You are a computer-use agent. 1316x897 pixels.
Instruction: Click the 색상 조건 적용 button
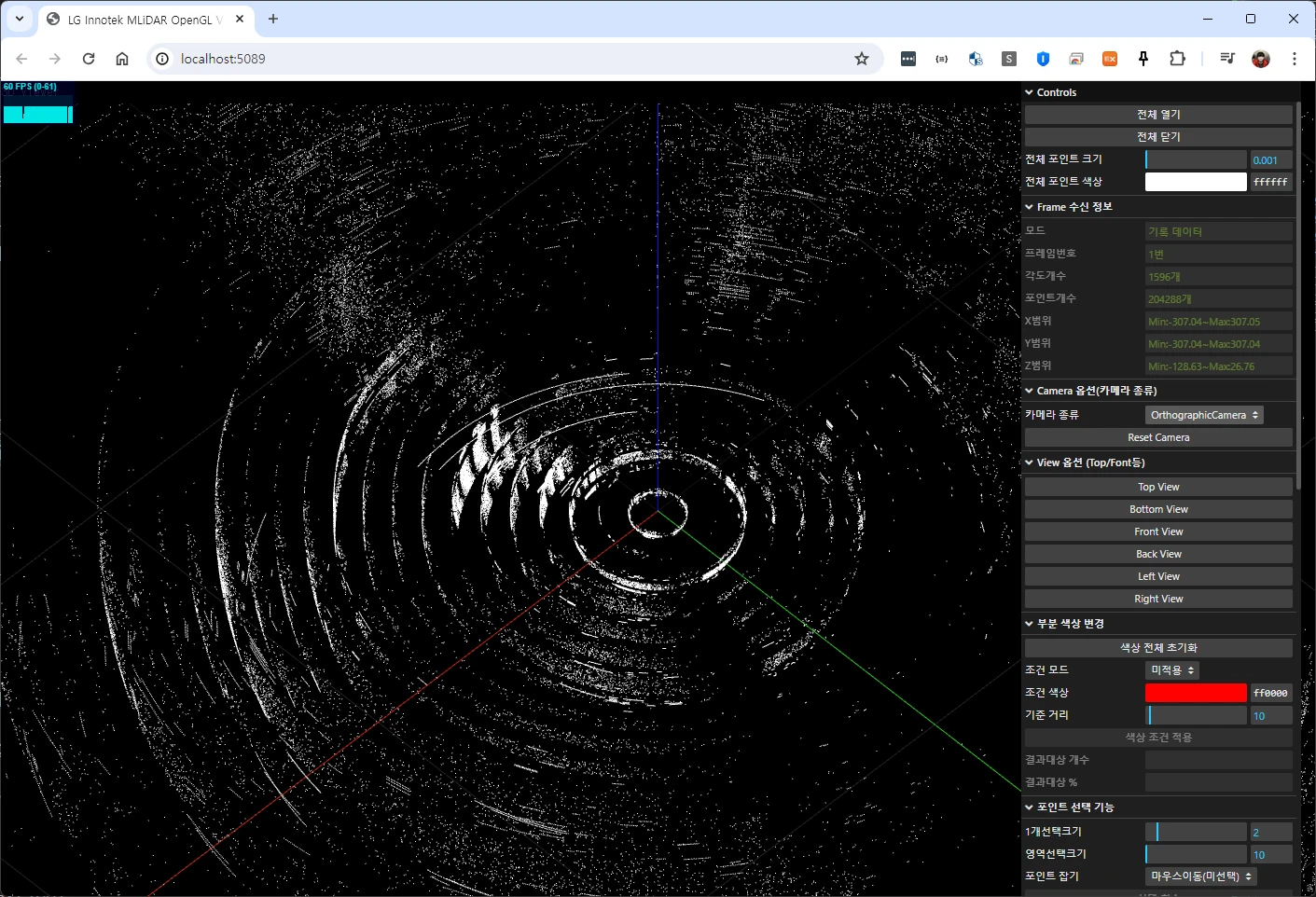click(x=1158, y=738)
